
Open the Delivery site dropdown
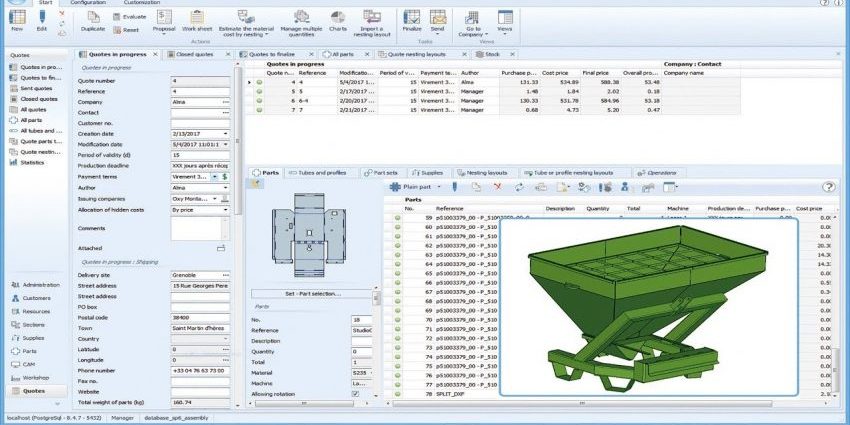pyautogui.click(x=225, y=274)
